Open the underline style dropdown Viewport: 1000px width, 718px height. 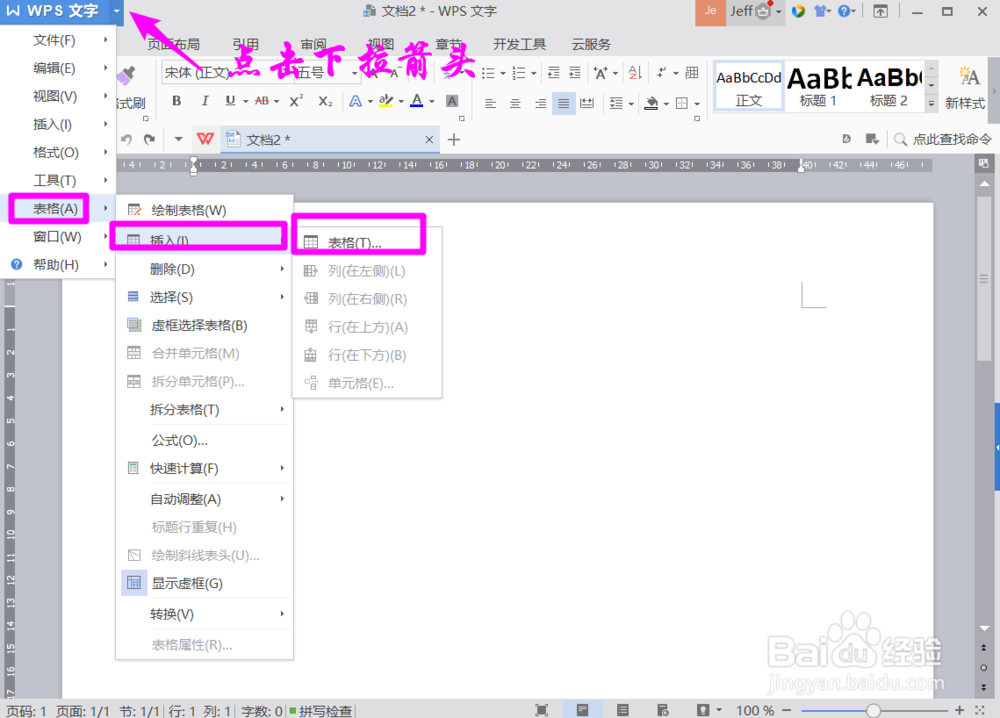244,99
